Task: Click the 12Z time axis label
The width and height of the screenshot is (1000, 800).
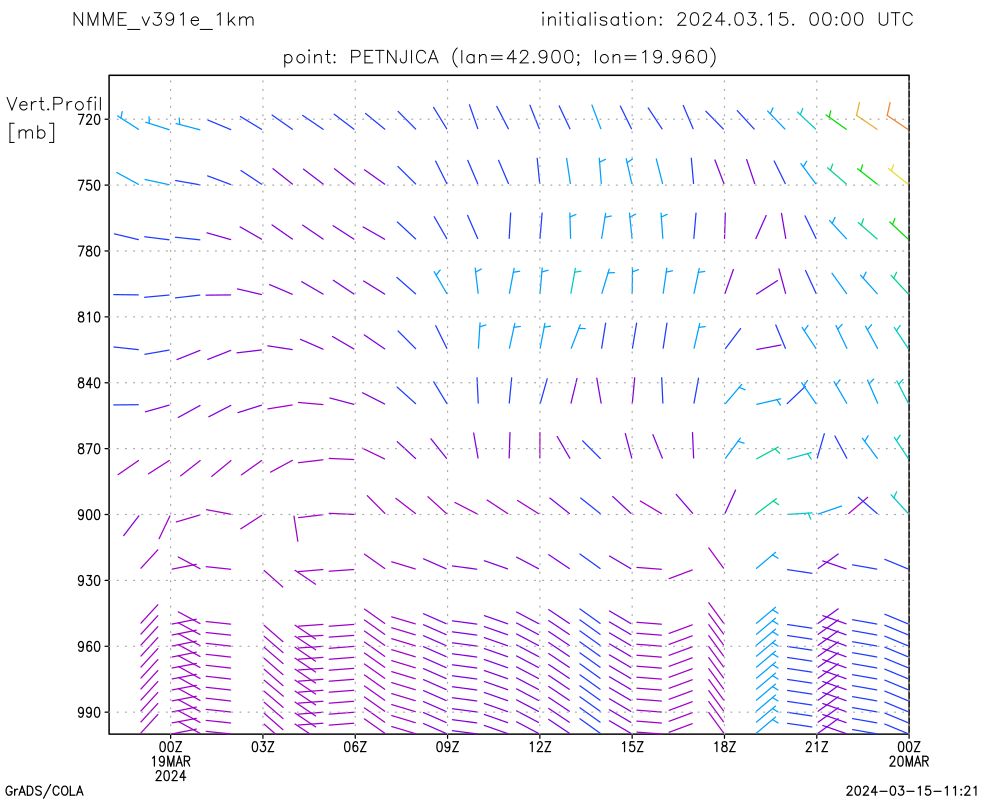Action: pyautogui.click(x=540, y=746)
